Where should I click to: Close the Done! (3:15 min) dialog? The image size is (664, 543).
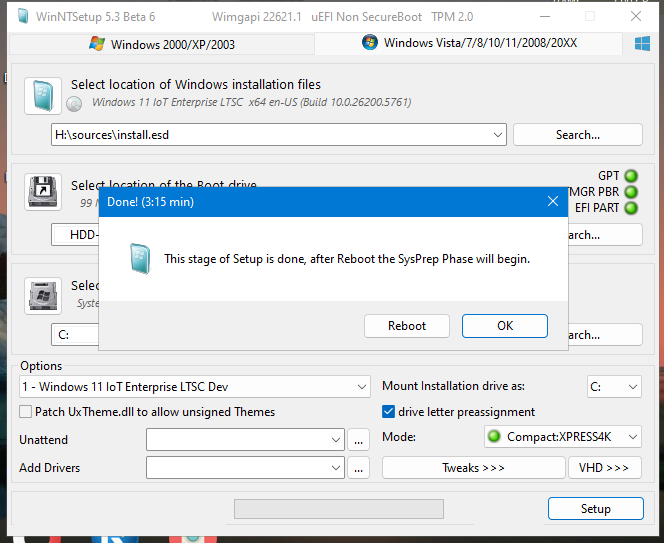pos(553,202)
